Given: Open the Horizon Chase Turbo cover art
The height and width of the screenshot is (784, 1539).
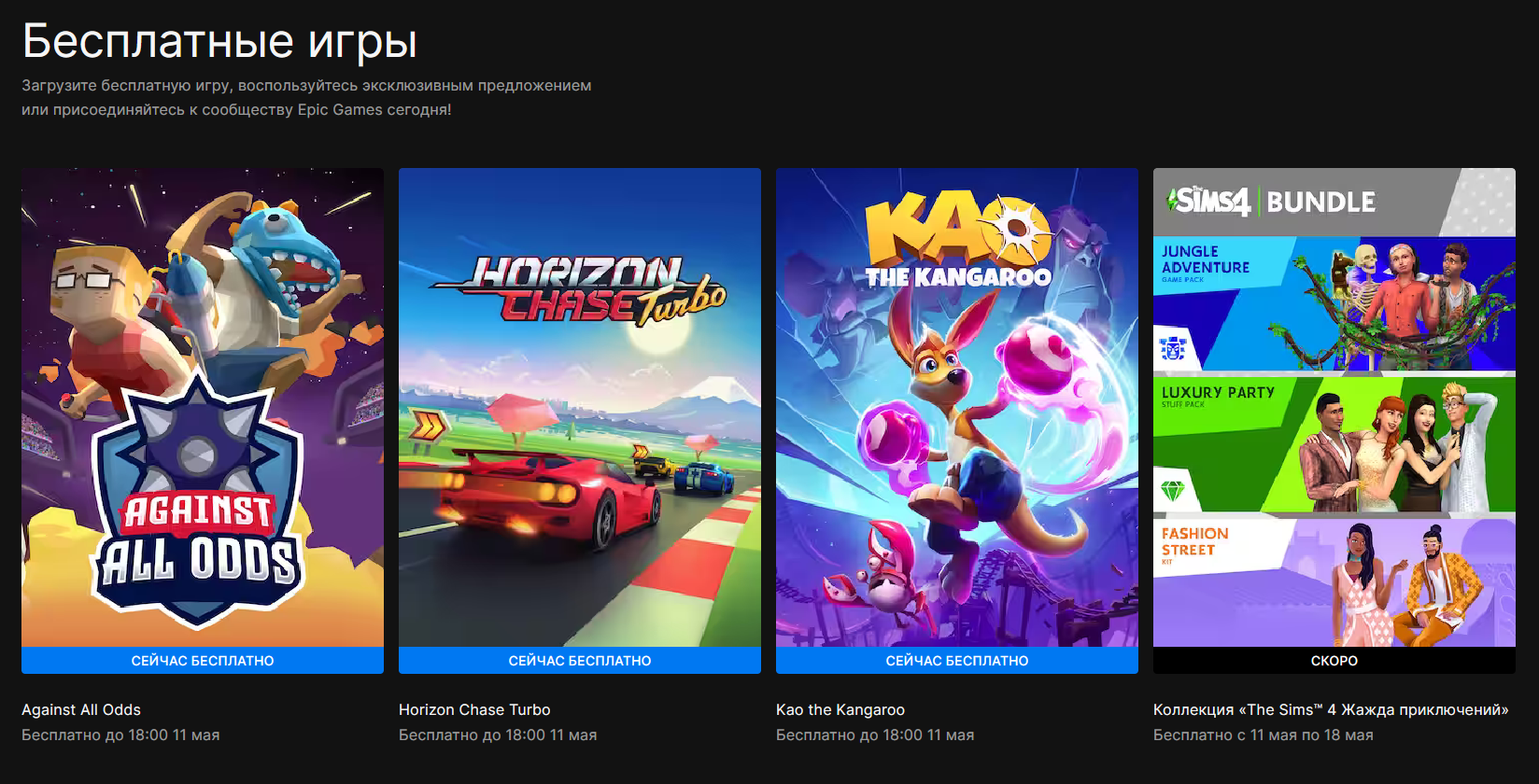Looking at the screenshot, I should click(x=580, y=408).
